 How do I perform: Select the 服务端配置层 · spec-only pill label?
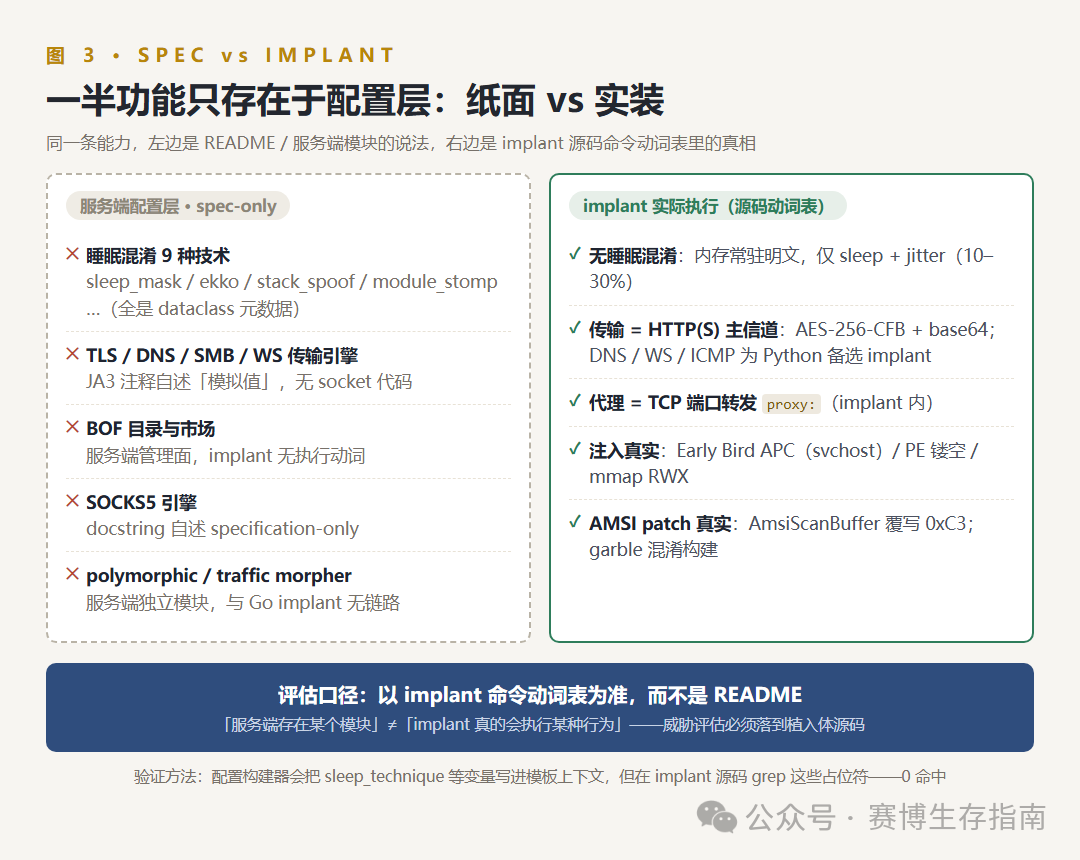[178, 206]
